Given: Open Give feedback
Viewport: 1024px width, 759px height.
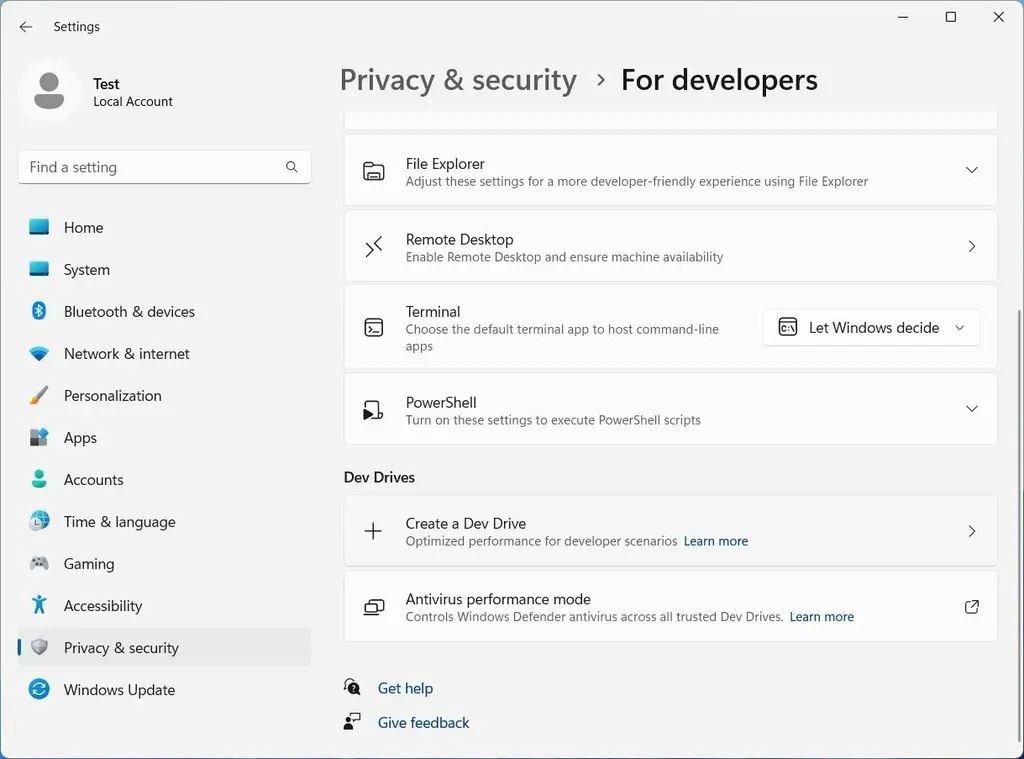Looking at the screenshot, I should [423, 722].
